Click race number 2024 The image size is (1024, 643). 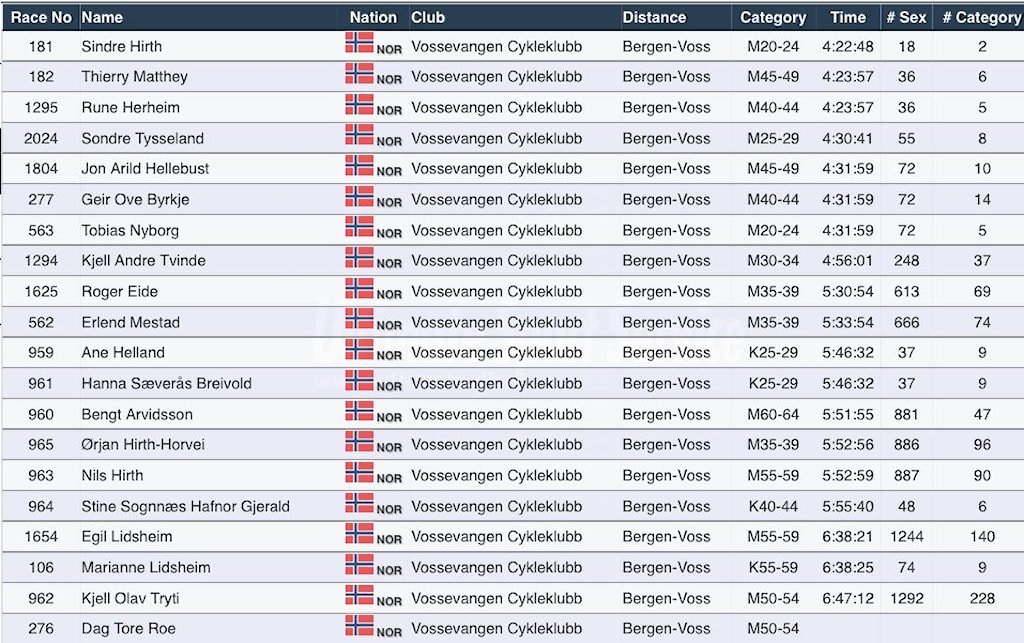point(40,138)
